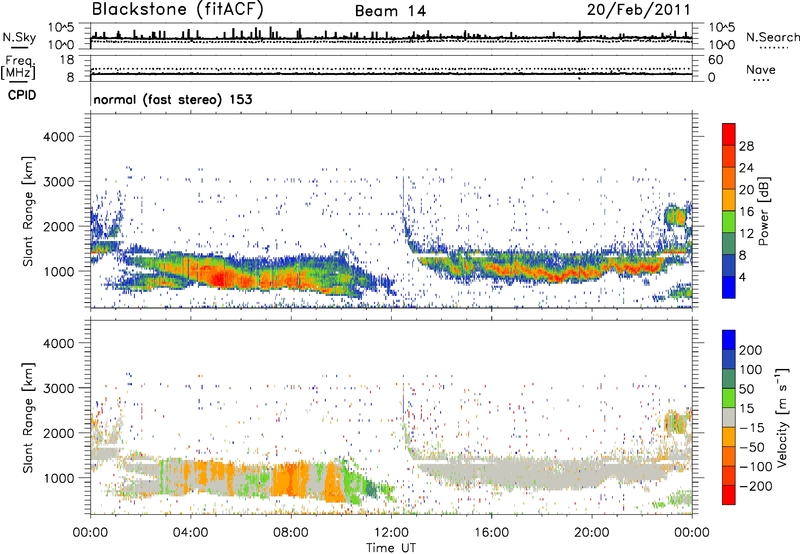This screenshot has width=800, height=554.
Task: Click the 'CPID' row label
Action: pos(22,95)
